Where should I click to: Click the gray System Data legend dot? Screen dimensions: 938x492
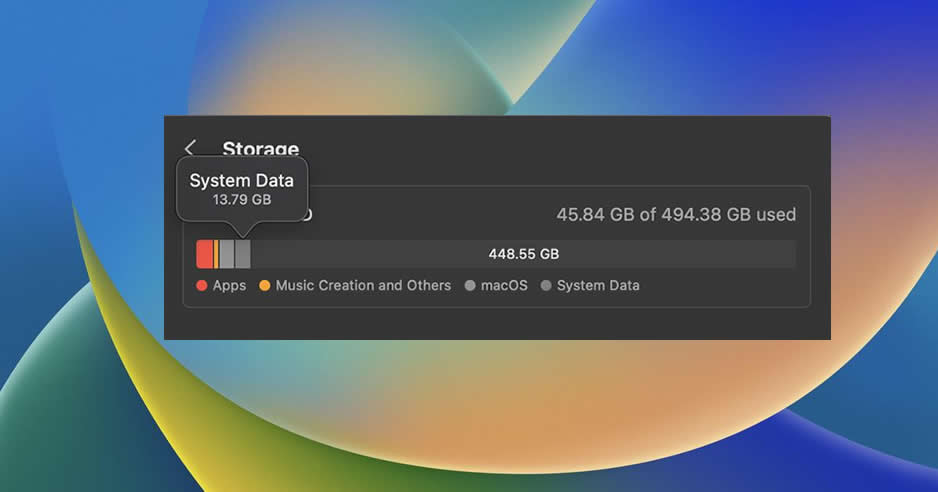click(x=546, y=286)
